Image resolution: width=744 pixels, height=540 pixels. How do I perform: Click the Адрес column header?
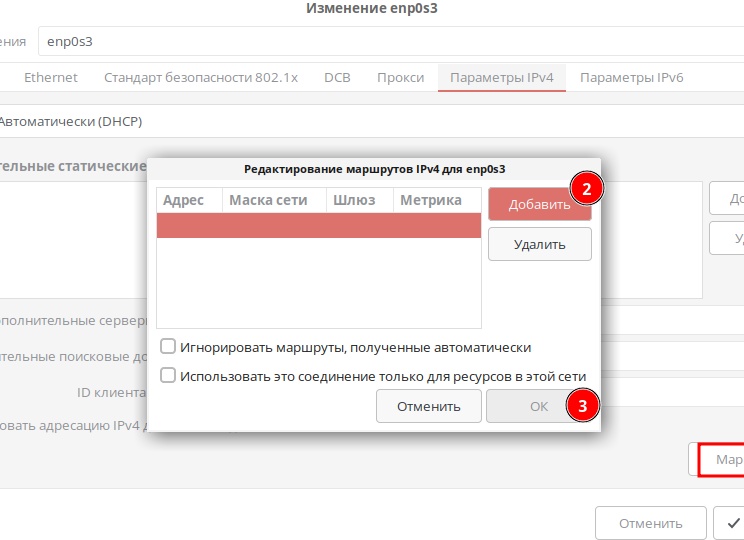pyautogui.click(x=189, y=200)
